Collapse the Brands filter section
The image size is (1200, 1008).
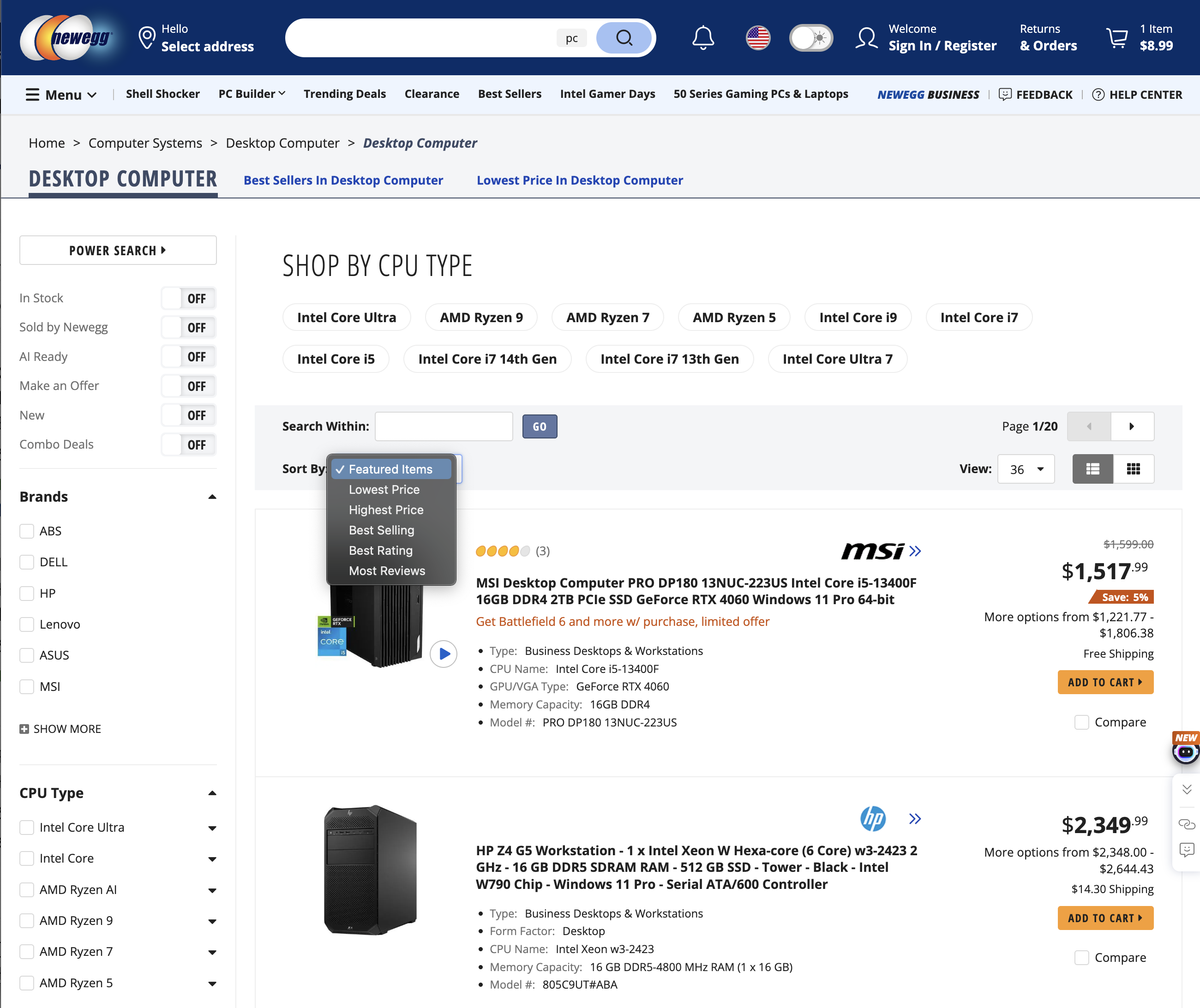tap(212, 497)
